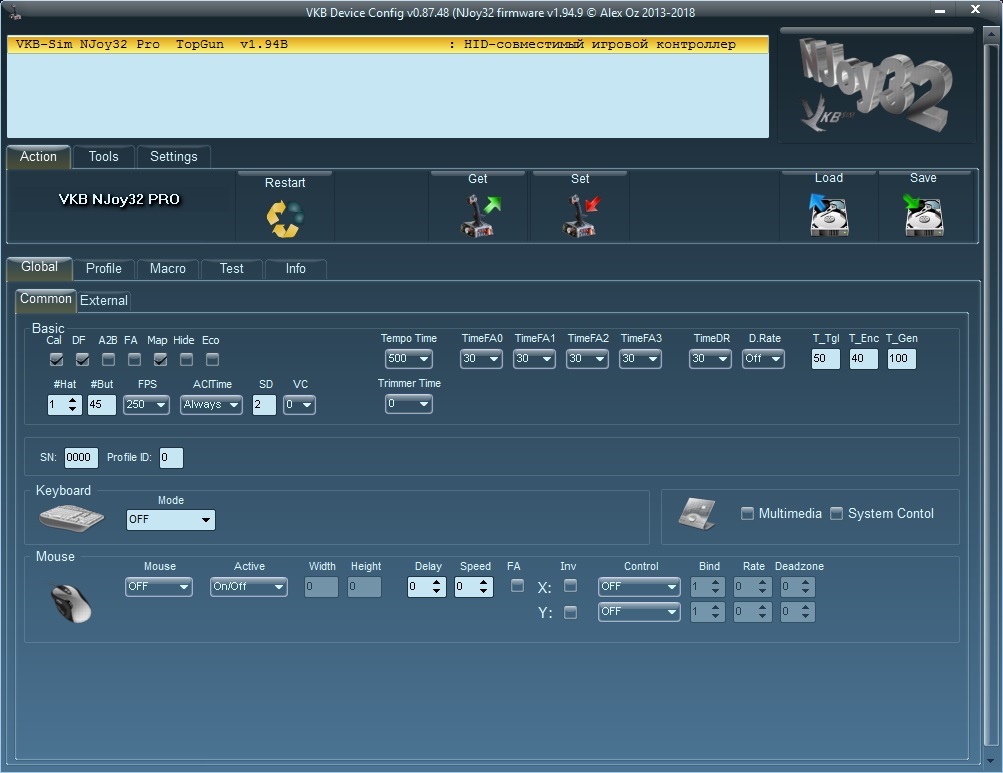Uncheck the Cal checkbox

[x=56, y=359]
